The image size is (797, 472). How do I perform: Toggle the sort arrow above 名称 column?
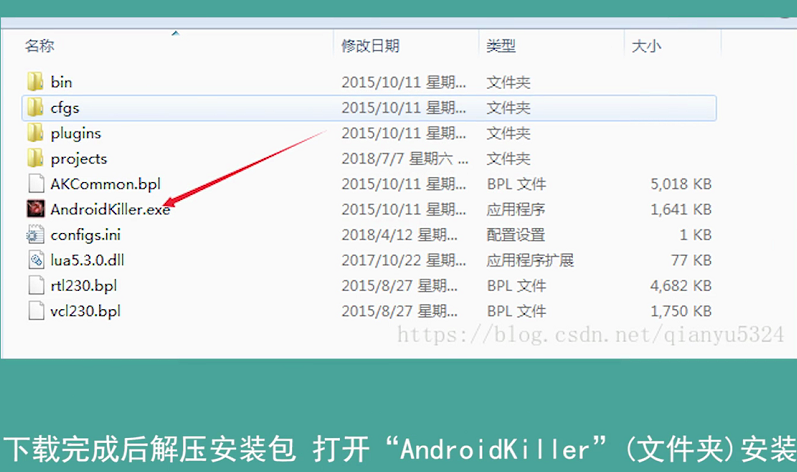coord(175,33)
